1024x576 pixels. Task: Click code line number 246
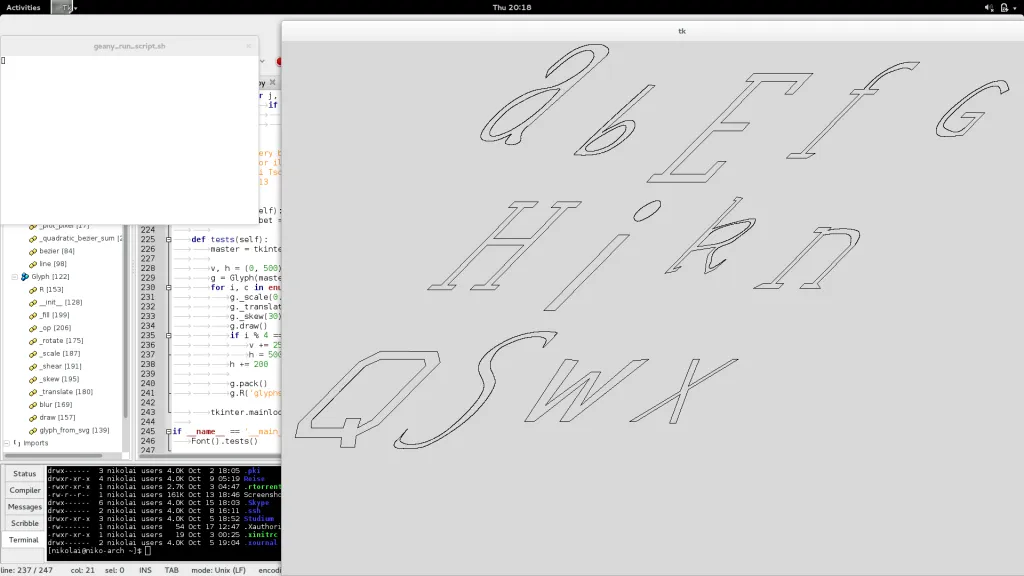[148, 441]
